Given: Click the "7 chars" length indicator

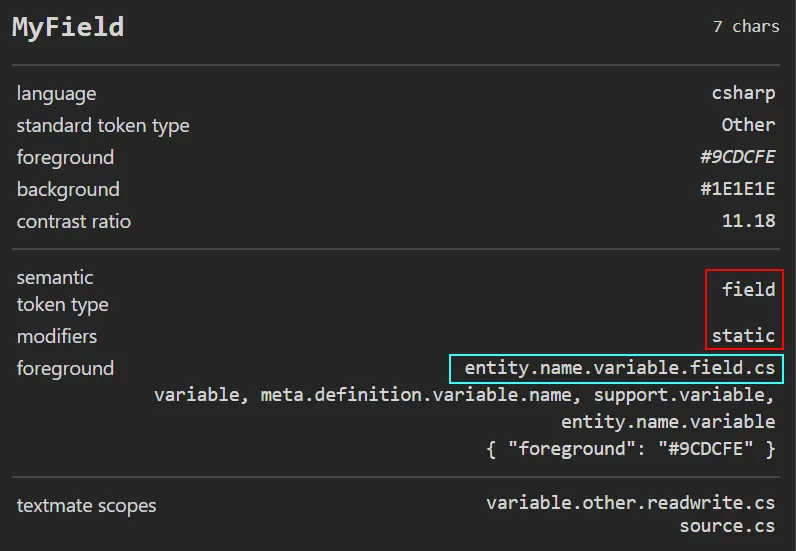Looking at the screenshot, I should coord(745,27).
